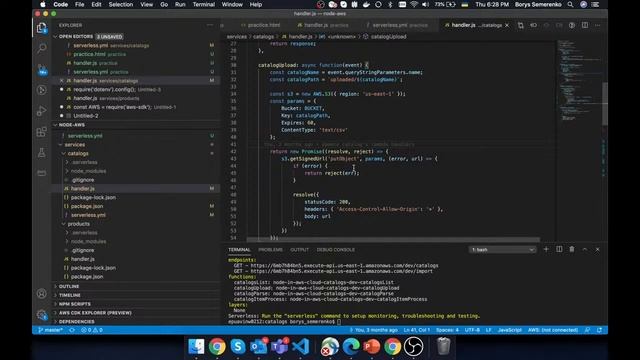Open the Terminal menu in menu bar
Viewport: 640px width, 360px height.
click(204, 4)
